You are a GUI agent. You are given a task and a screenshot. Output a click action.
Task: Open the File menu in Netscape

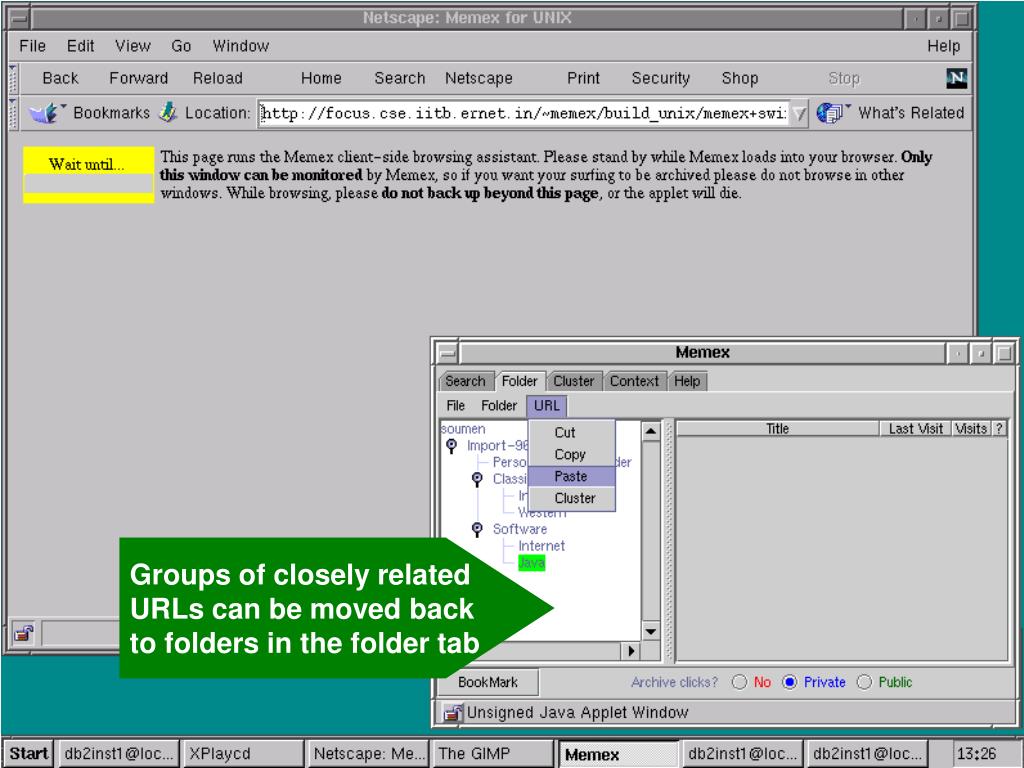[33, 46]
